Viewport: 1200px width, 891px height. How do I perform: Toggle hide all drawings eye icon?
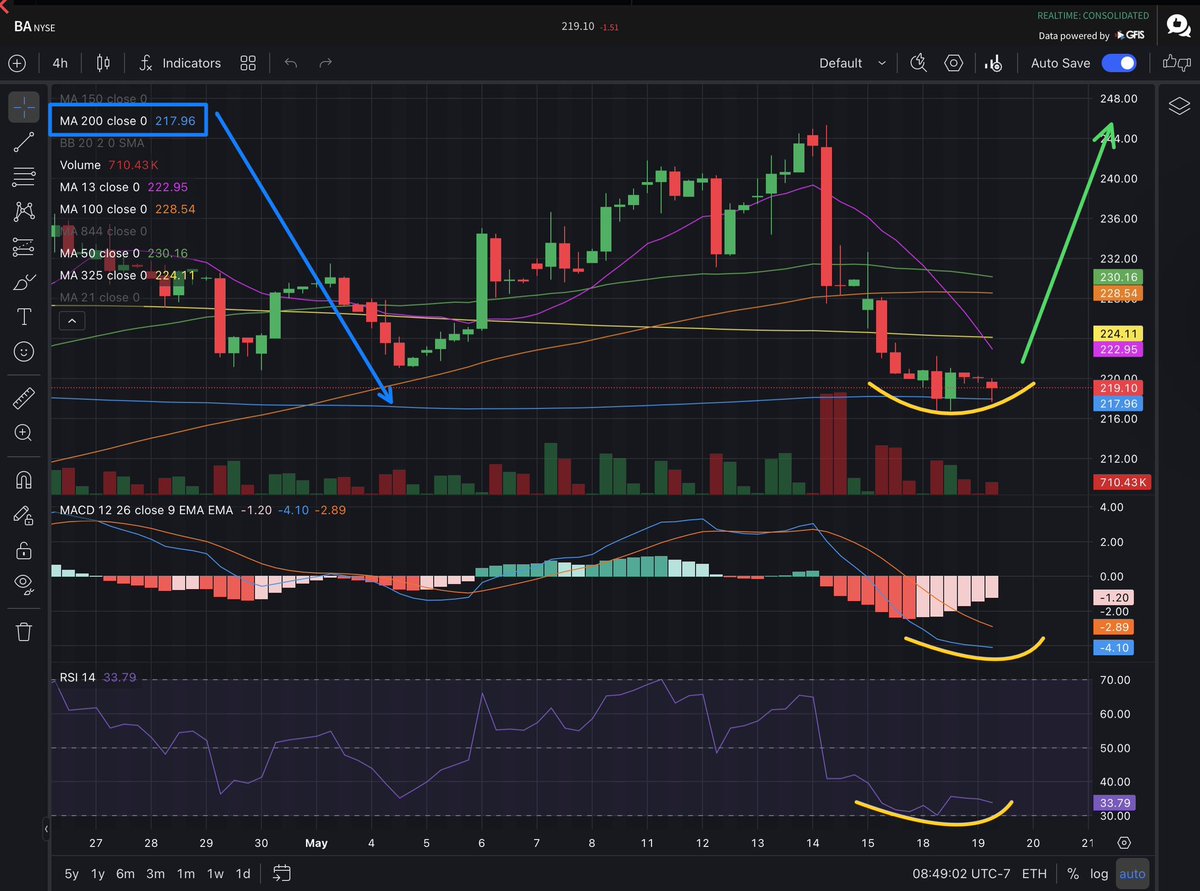click(x=24, y=585)
